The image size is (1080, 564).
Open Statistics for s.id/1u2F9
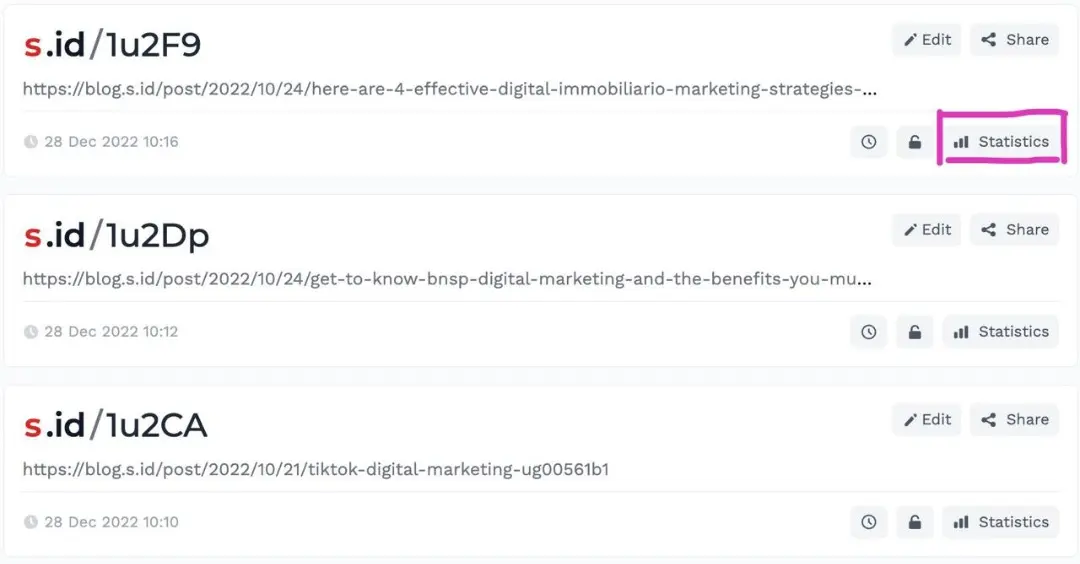tap(1001, 142)
